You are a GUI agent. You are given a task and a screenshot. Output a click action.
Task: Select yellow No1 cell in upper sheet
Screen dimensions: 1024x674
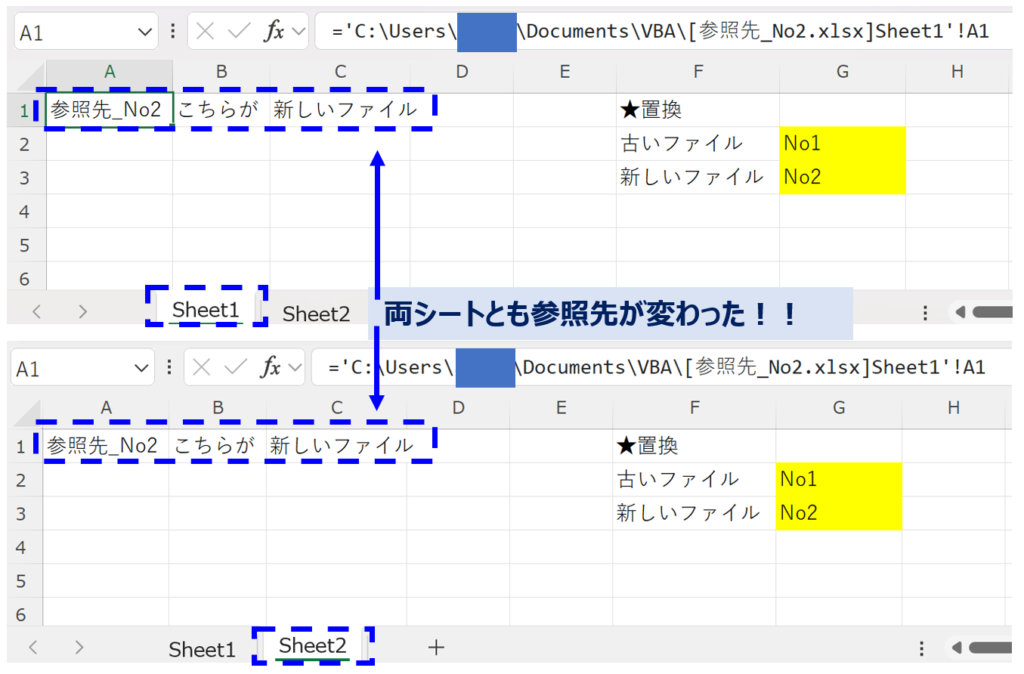(x=842, y=144)
